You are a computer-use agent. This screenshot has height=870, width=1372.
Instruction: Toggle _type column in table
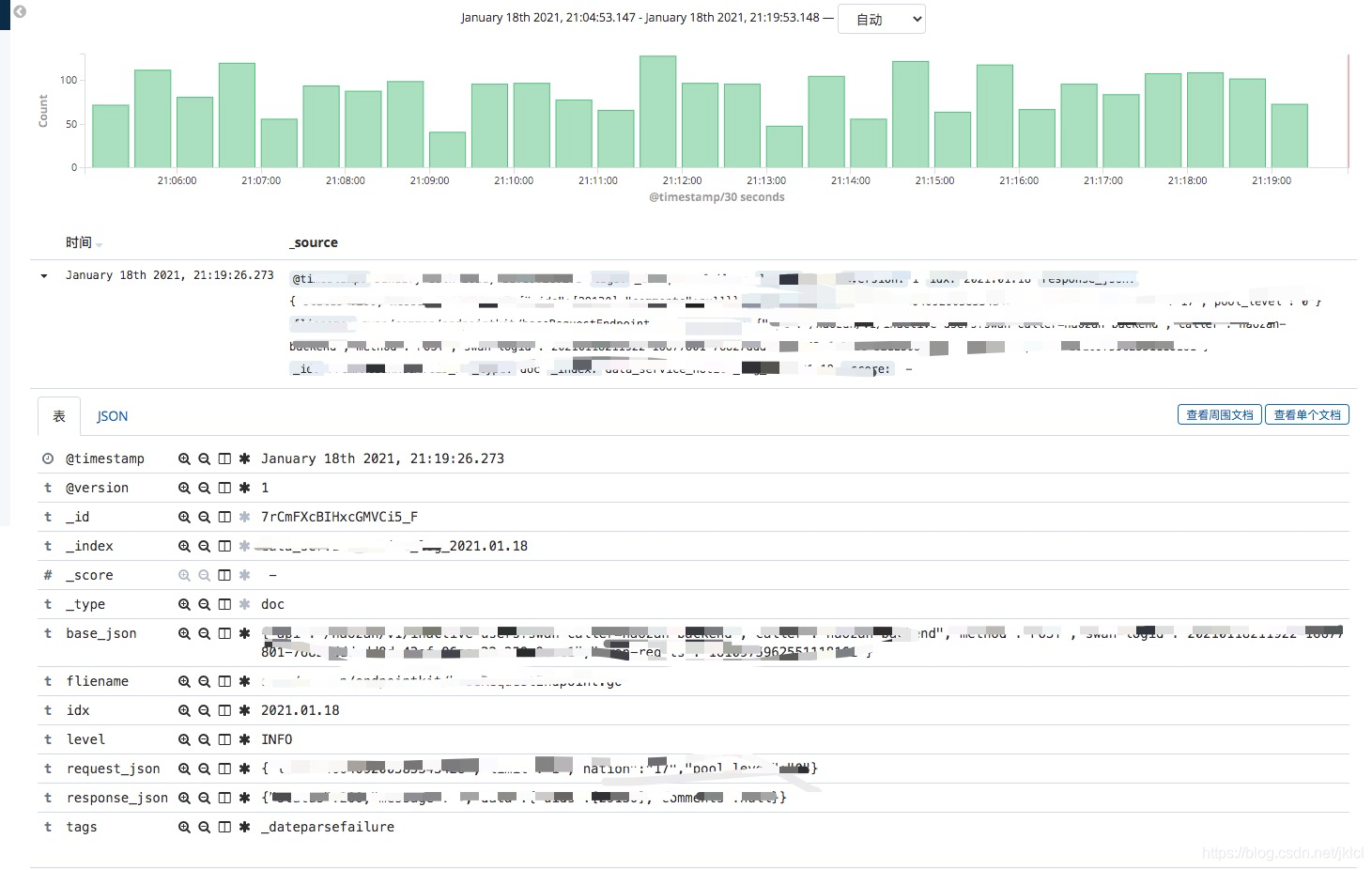[x=224, y=605]
